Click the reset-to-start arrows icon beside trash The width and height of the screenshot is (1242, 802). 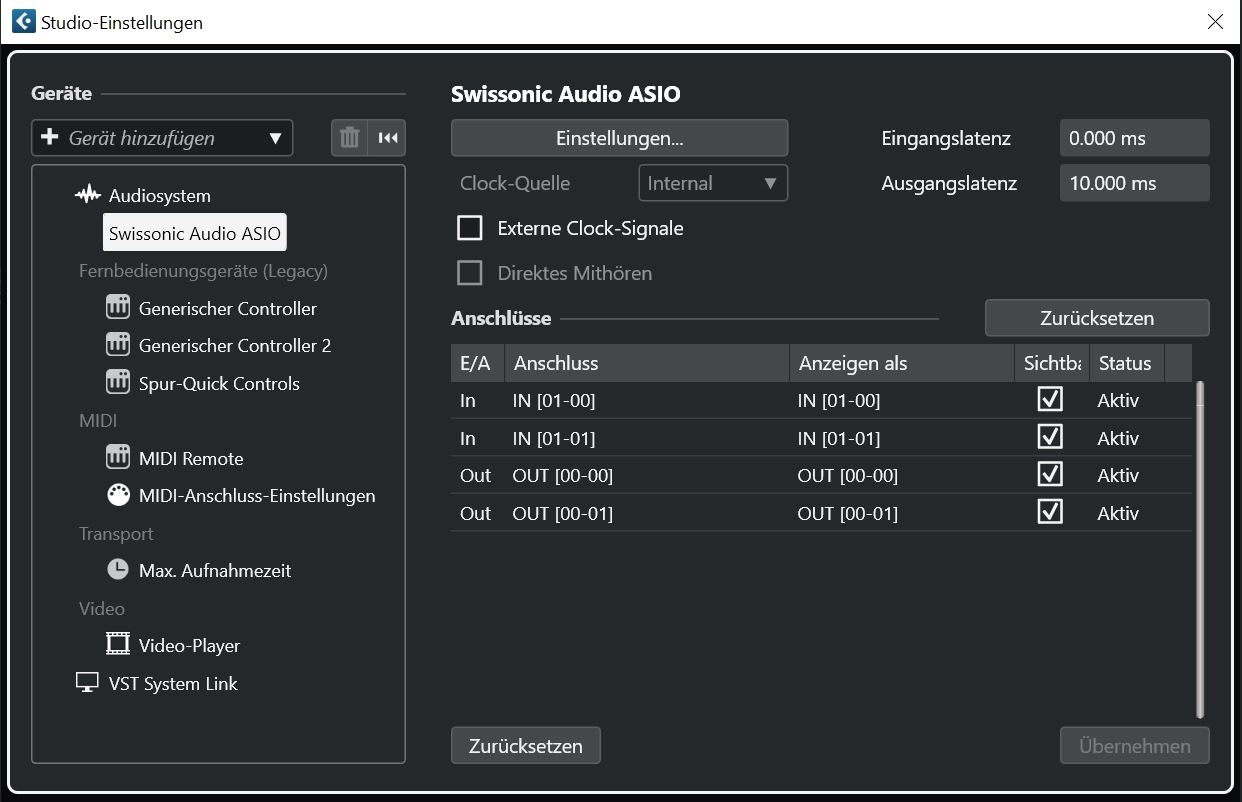click(387, 138)
